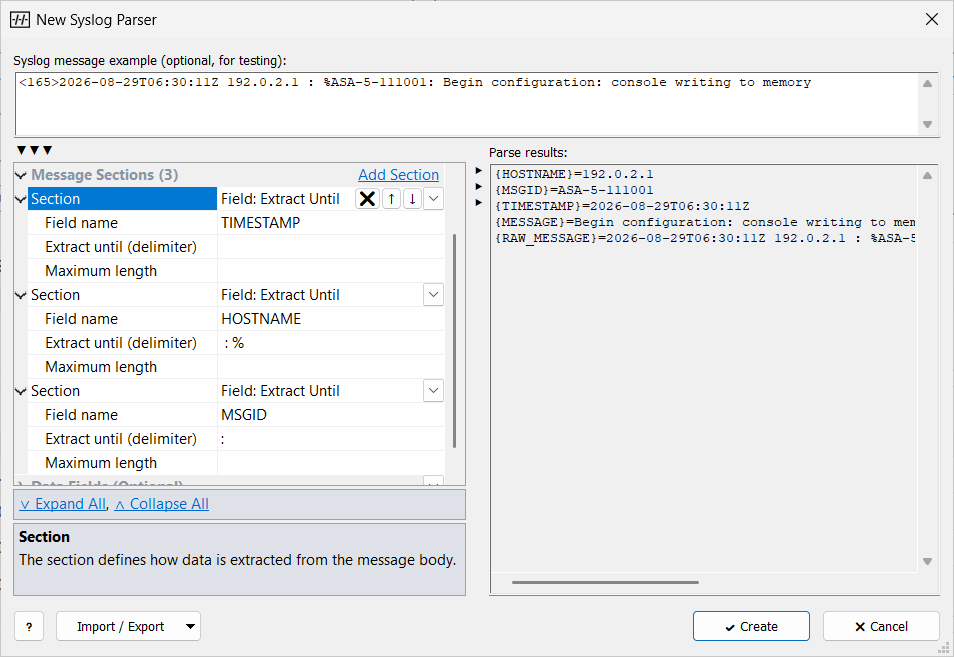This screenshot has width=954, height=657.
Task: Click the Add Section link
Action: (399, 175)
